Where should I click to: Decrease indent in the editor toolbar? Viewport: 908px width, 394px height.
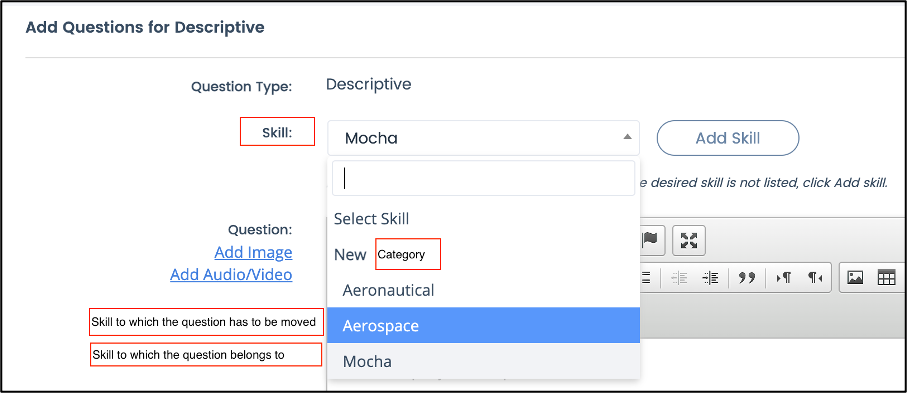(679, 278)
